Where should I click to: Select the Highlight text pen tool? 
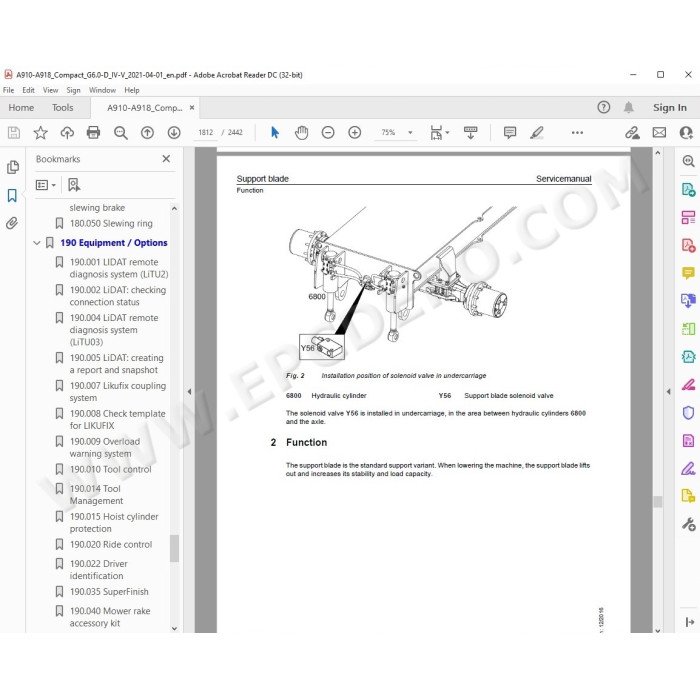[537, 133]
